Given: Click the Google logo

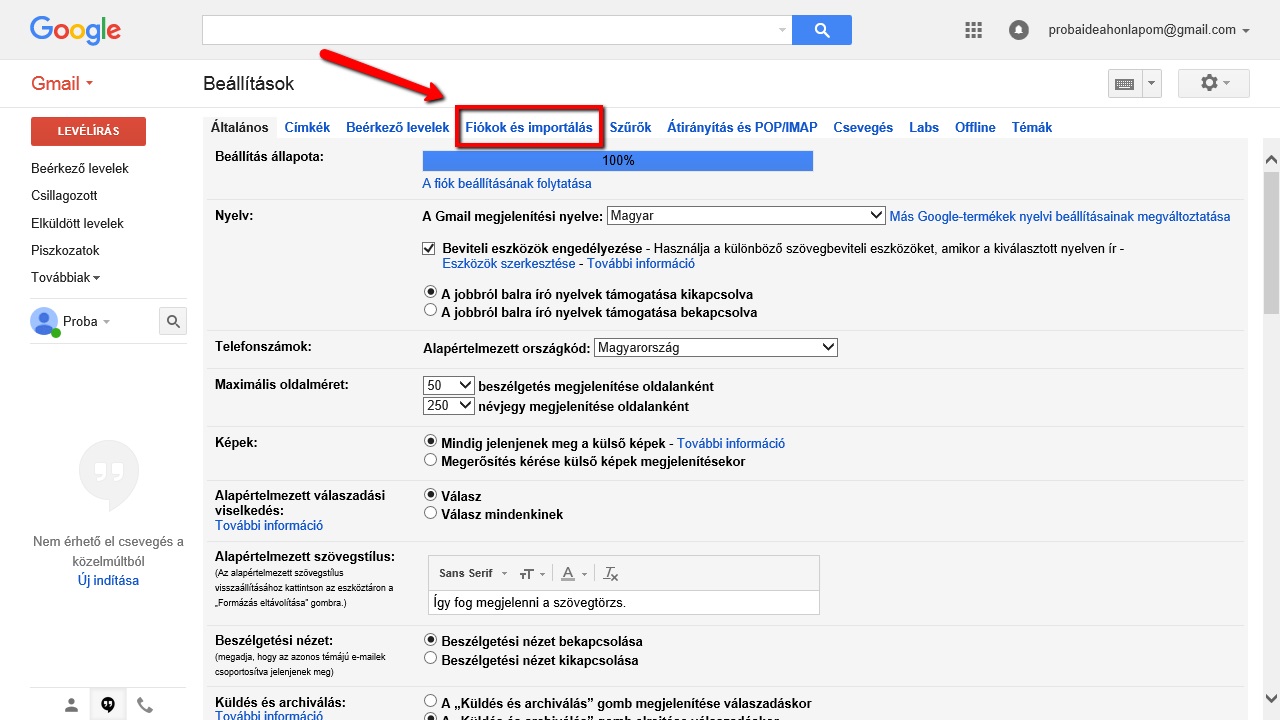Looking at the screenshot, I should tap(75, 31).
